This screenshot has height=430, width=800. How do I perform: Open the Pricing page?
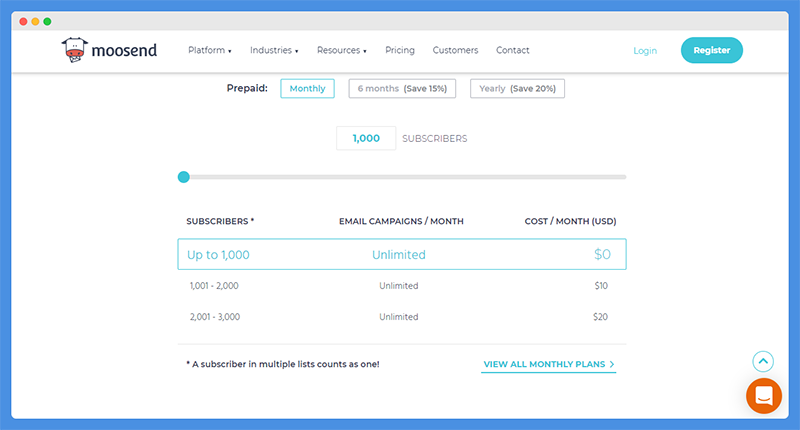399,50
